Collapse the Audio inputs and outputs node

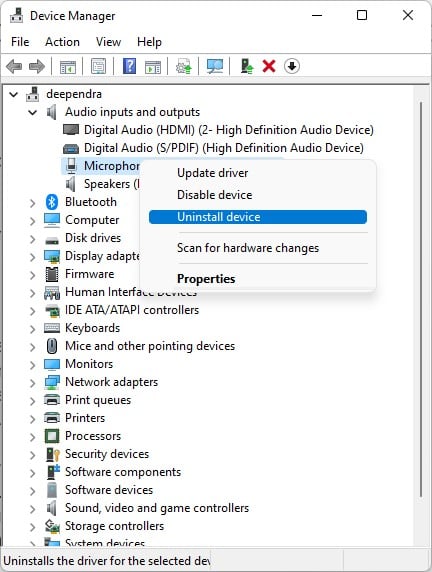point(33,112)
